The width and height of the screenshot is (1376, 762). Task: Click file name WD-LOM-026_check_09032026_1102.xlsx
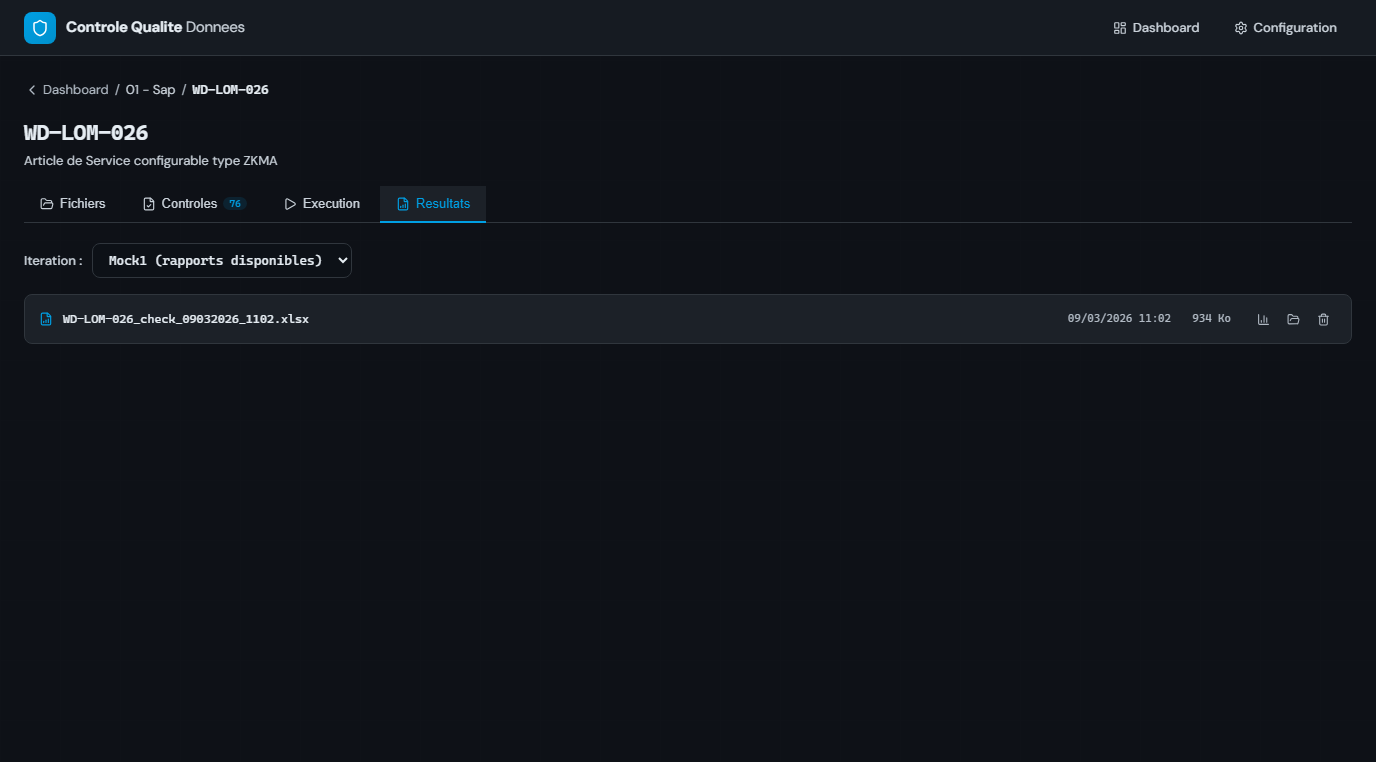tap(186, 319)
